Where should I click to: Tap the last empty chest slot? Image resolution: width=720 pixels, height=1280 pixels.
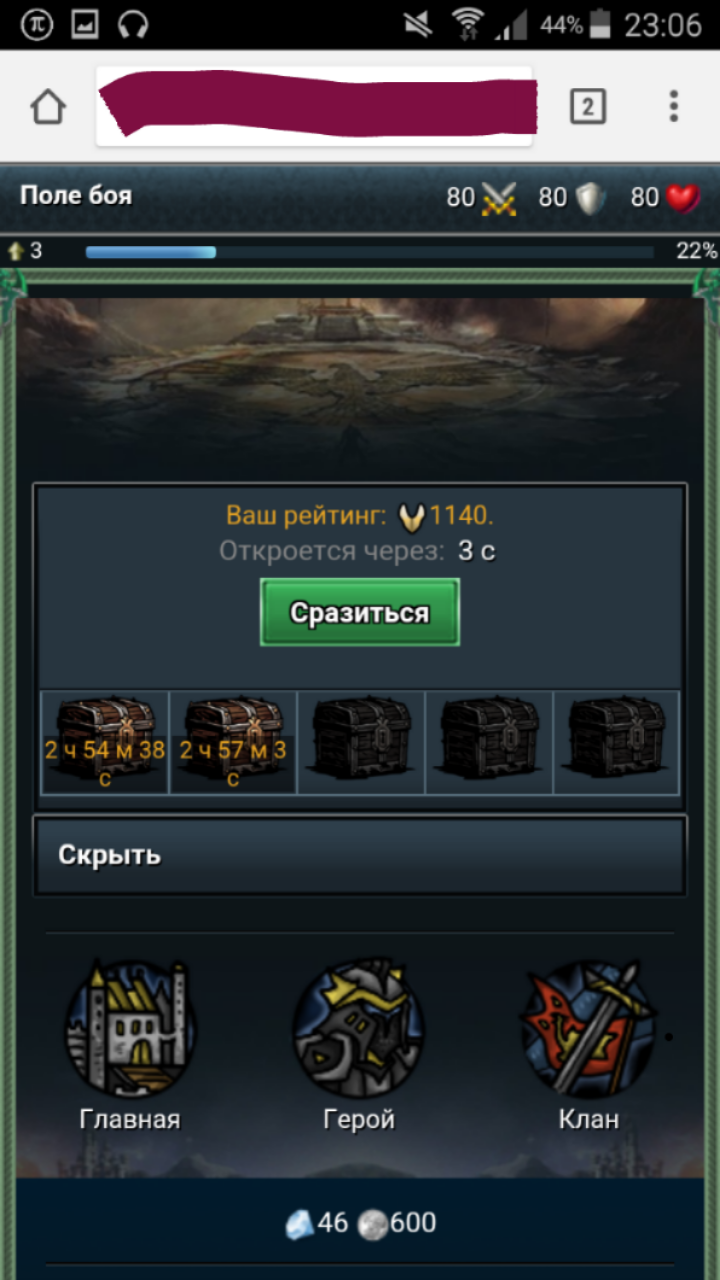click(x=616, y=742)
